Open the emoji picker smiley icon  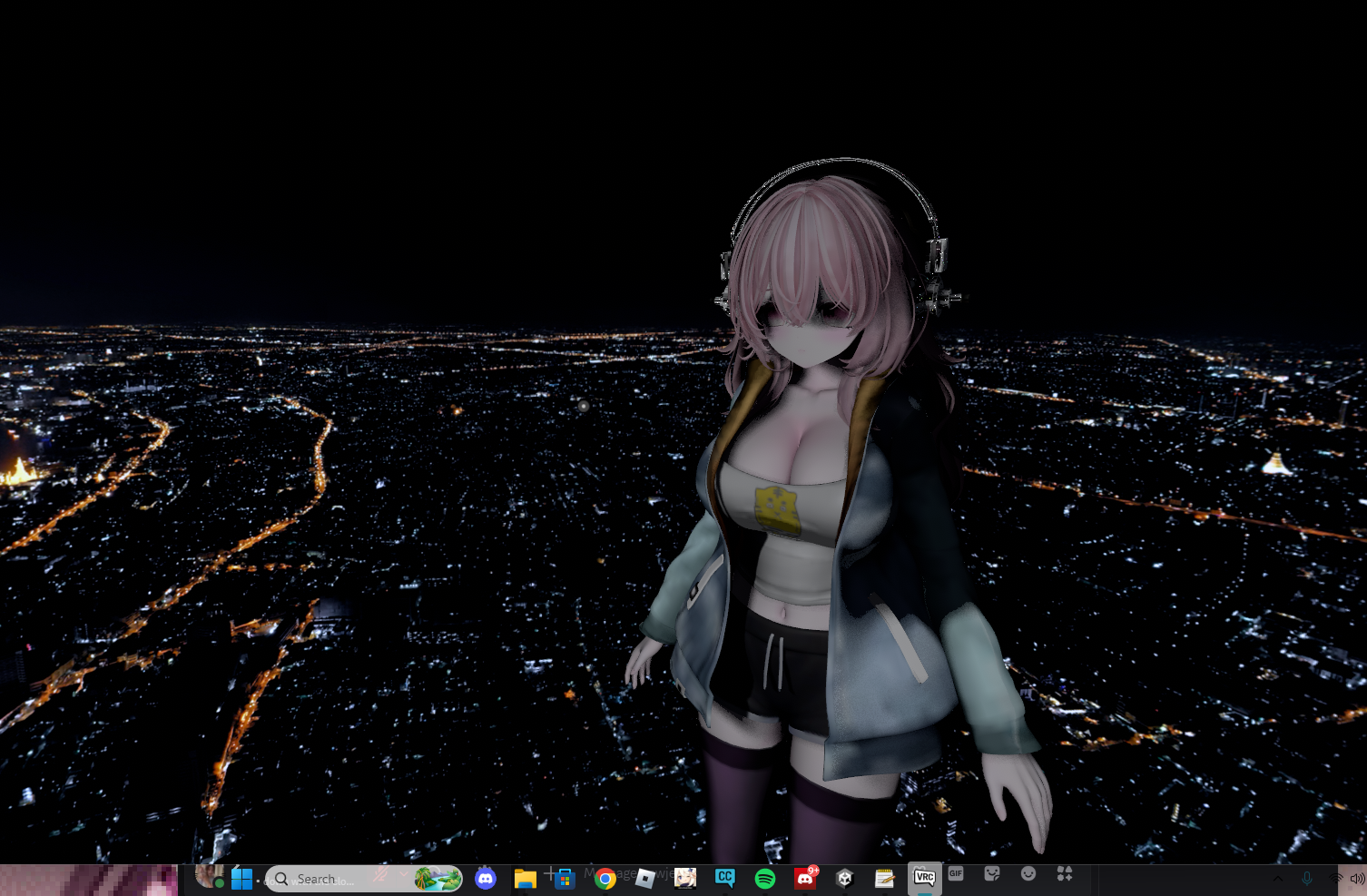coord(1028,873)
